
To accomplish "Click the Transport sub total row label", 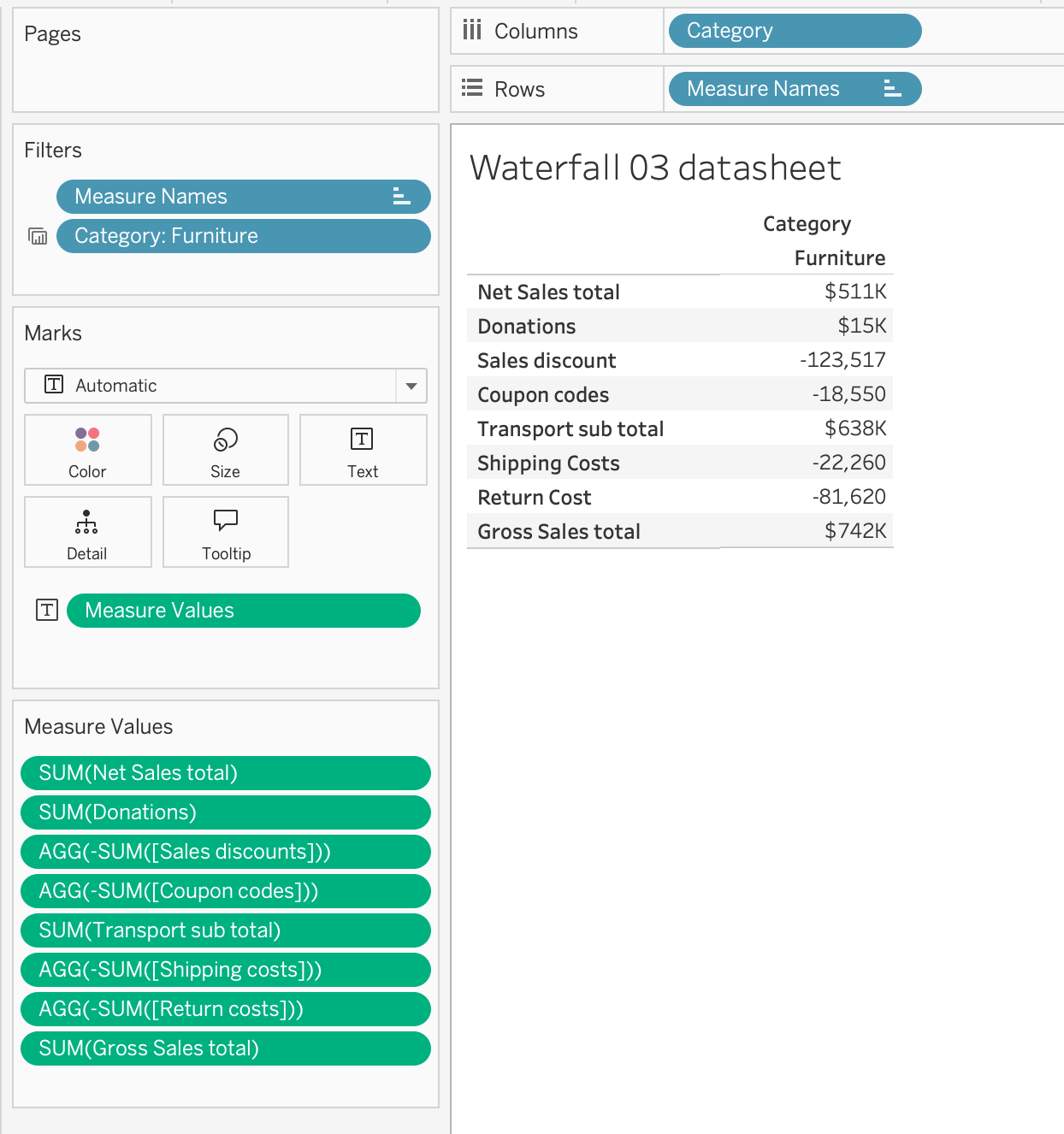I will pyautogui.click(x=570, y=429).
